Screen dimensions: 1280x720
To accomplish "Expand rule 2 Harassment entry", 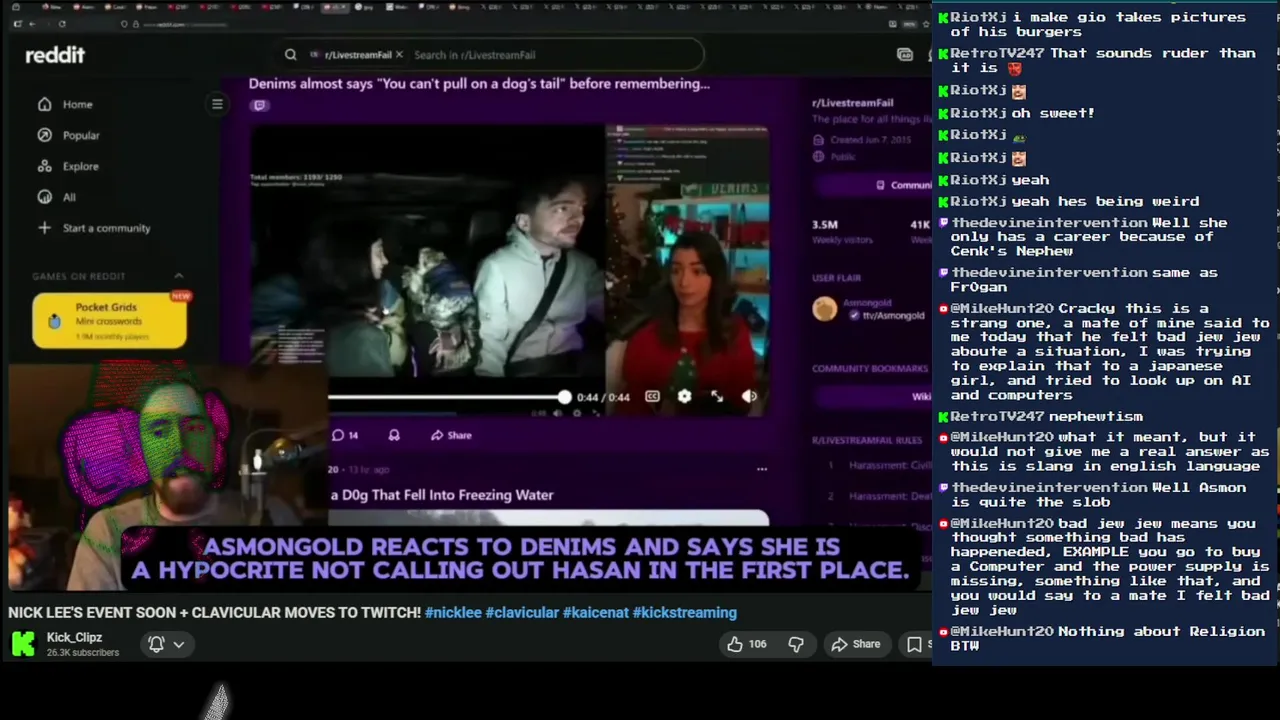I will coord(880,496).
